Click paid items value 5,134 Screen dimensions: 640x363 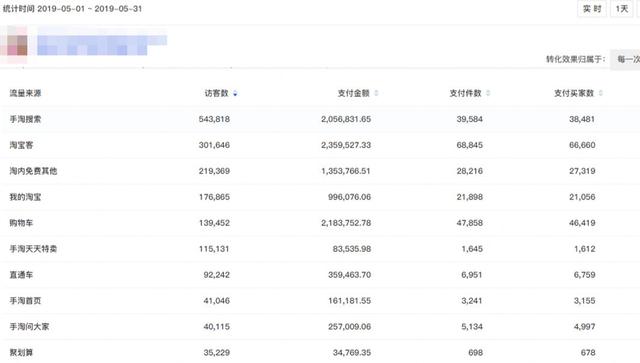tap(472, 327)
